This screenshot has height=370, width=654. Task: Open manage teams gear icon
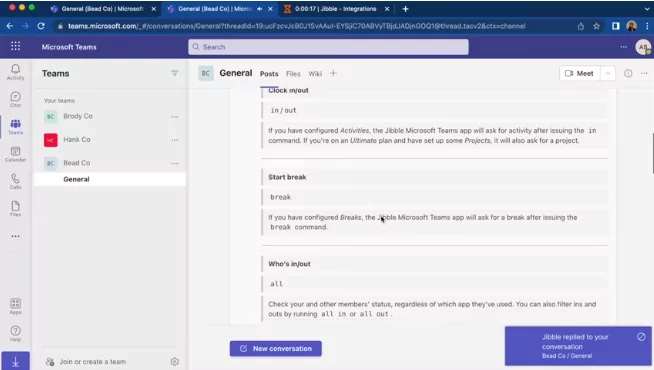tap(175, 362)
